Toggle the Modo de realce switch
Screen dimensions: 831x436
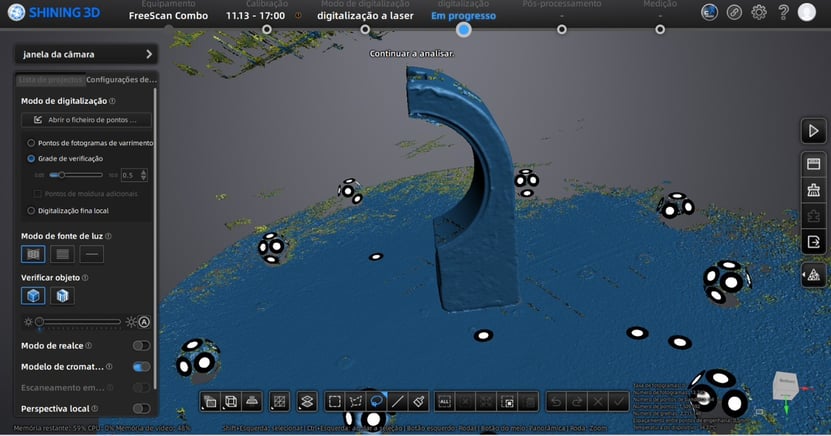141,346
